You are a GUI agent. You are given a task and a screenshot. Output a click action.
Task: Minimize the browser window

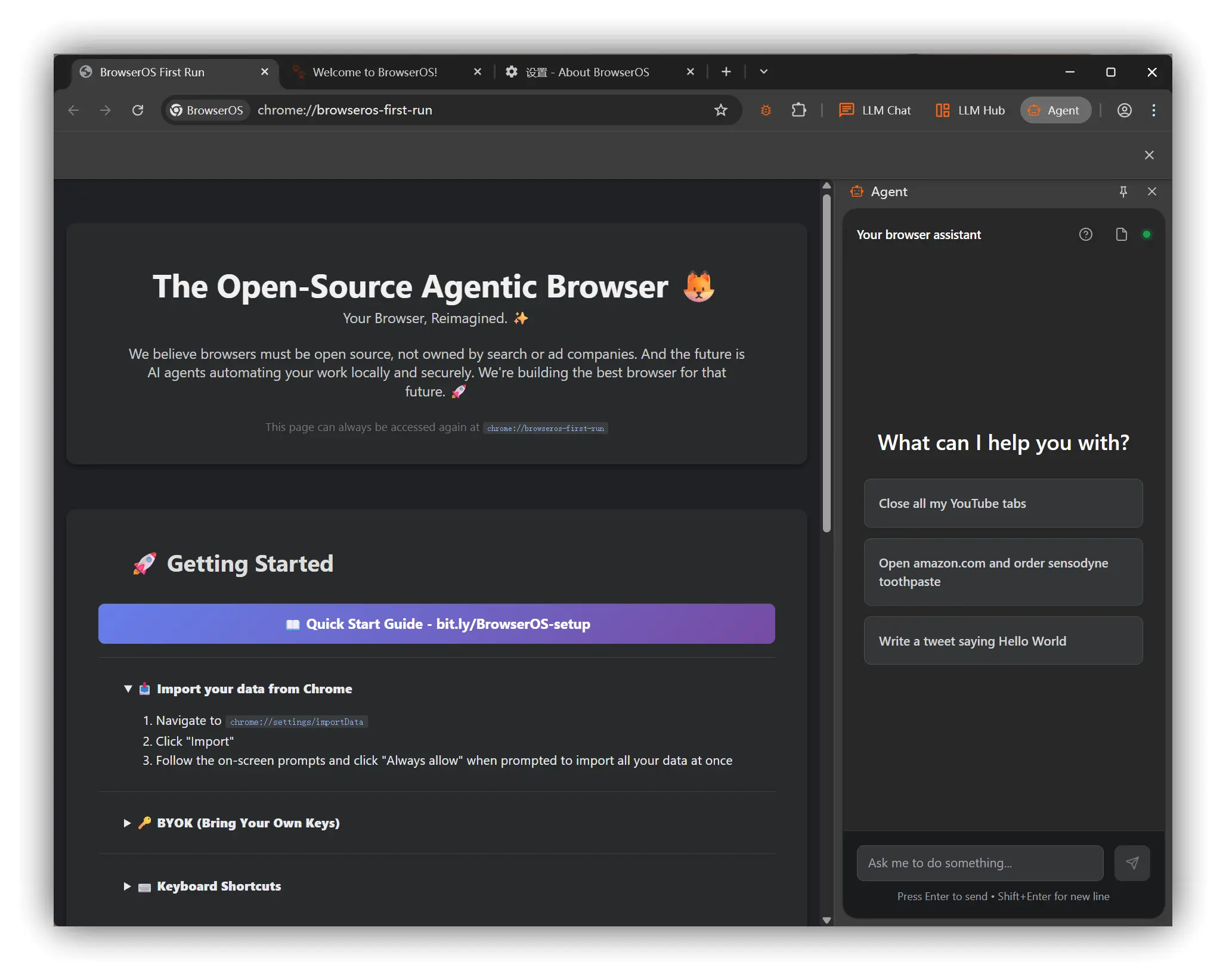pyautogui.click(x=1070, y=72)
